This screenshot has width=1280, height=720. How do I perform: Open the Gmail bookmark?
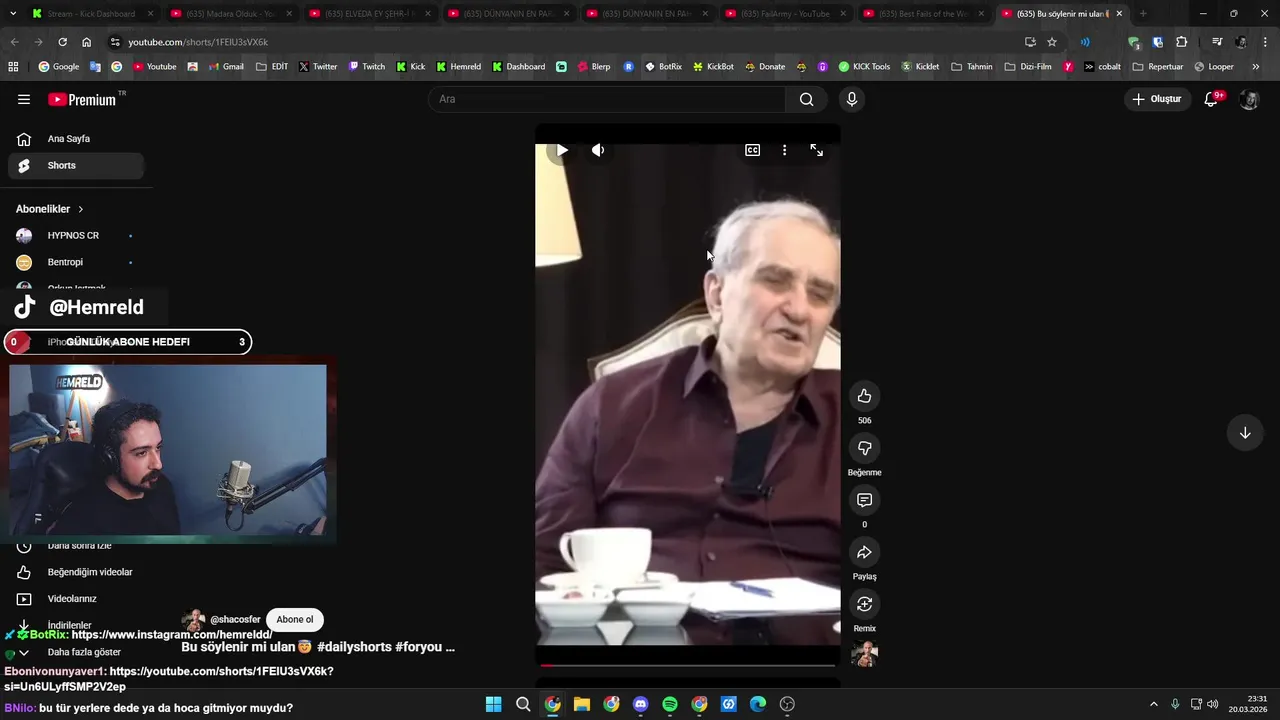click(225, 67)
